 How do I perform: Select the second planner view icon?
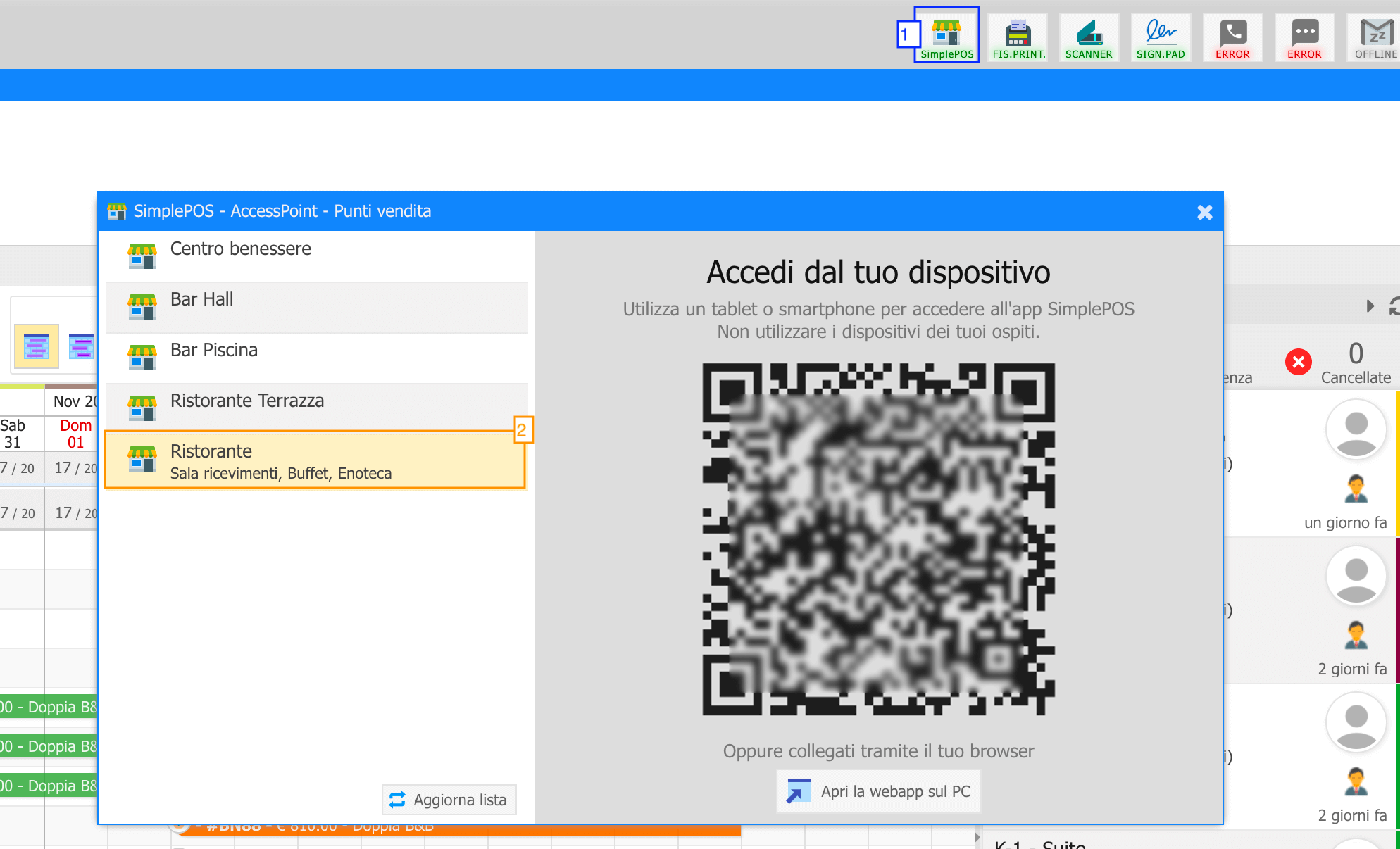(x=82, y=346)
